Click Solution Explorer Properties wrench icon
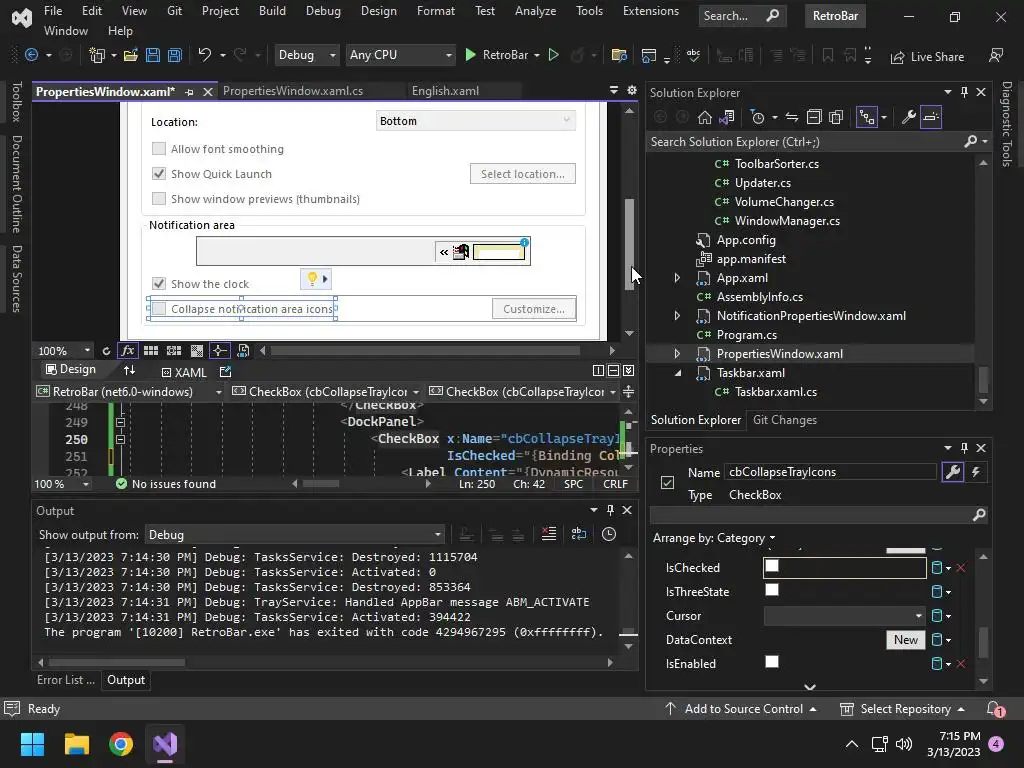The height and width of the screenshot is (768, 1024). click(909, 118)
